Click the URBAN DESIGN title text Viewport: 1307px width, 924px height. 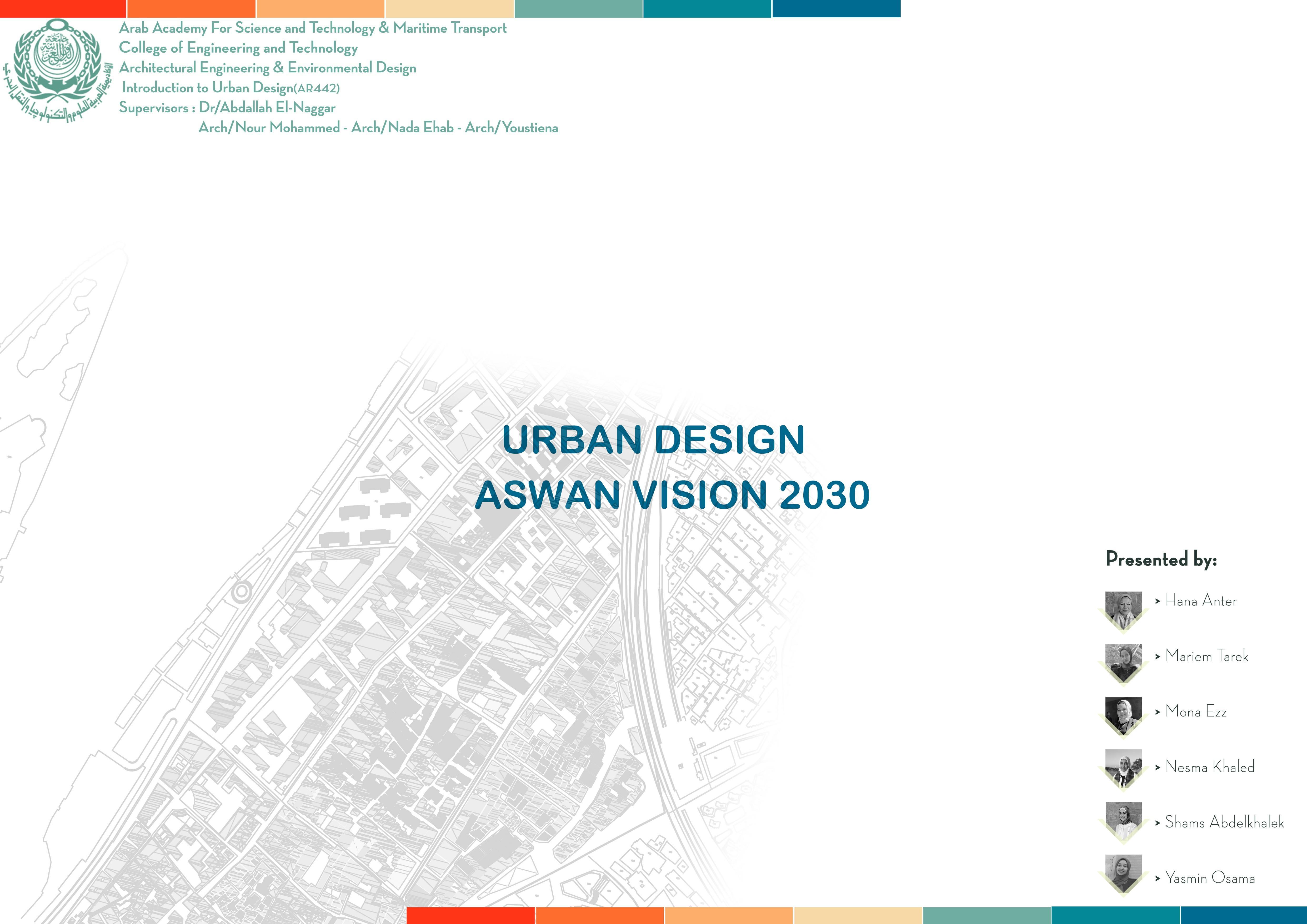click(x=653, y=440)
